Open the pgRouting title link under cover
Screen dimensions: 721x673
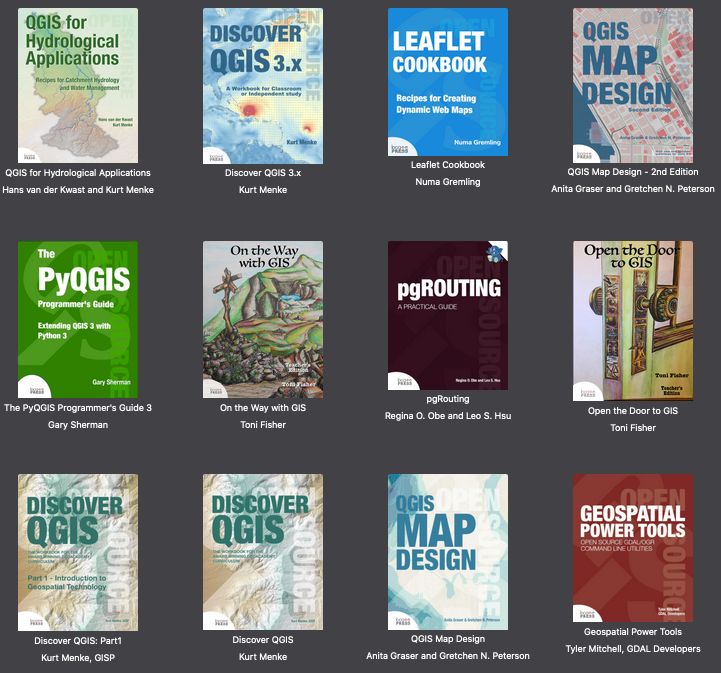pyautogui.click(x=448, y=398)
